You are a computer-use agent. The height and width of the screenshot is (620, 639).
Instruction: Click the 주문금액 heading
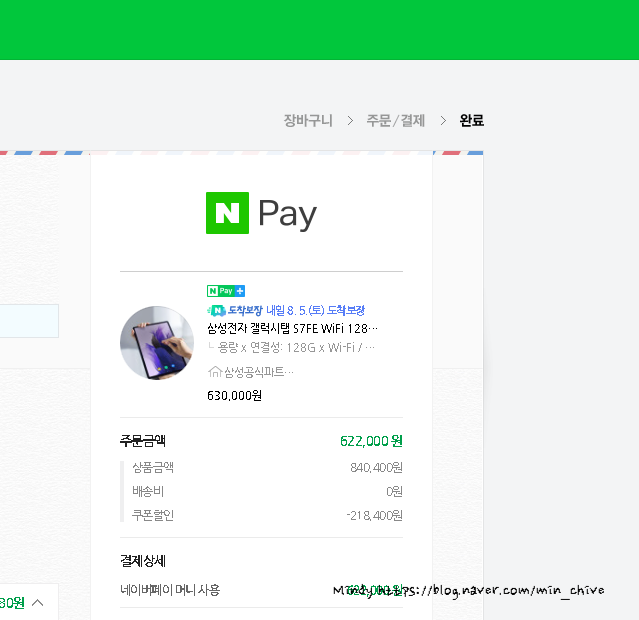(143, 441)
